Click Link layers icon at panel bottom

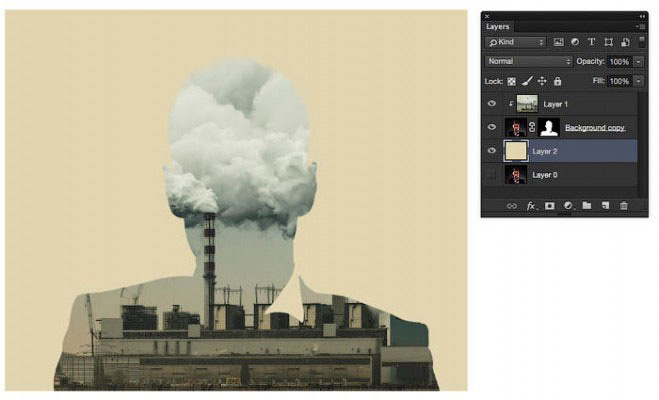[x=511, y=206]
